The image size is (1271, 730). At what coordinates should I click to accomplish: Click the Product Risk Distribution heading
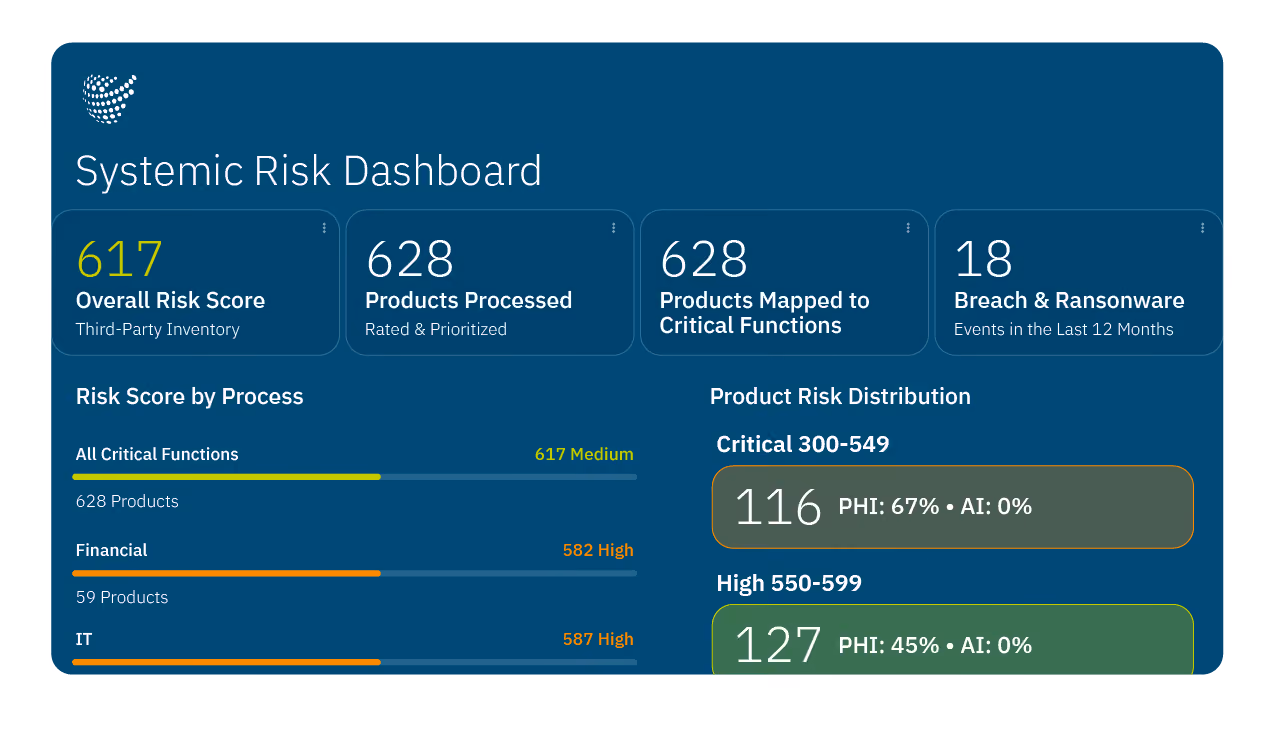(840, 396)
